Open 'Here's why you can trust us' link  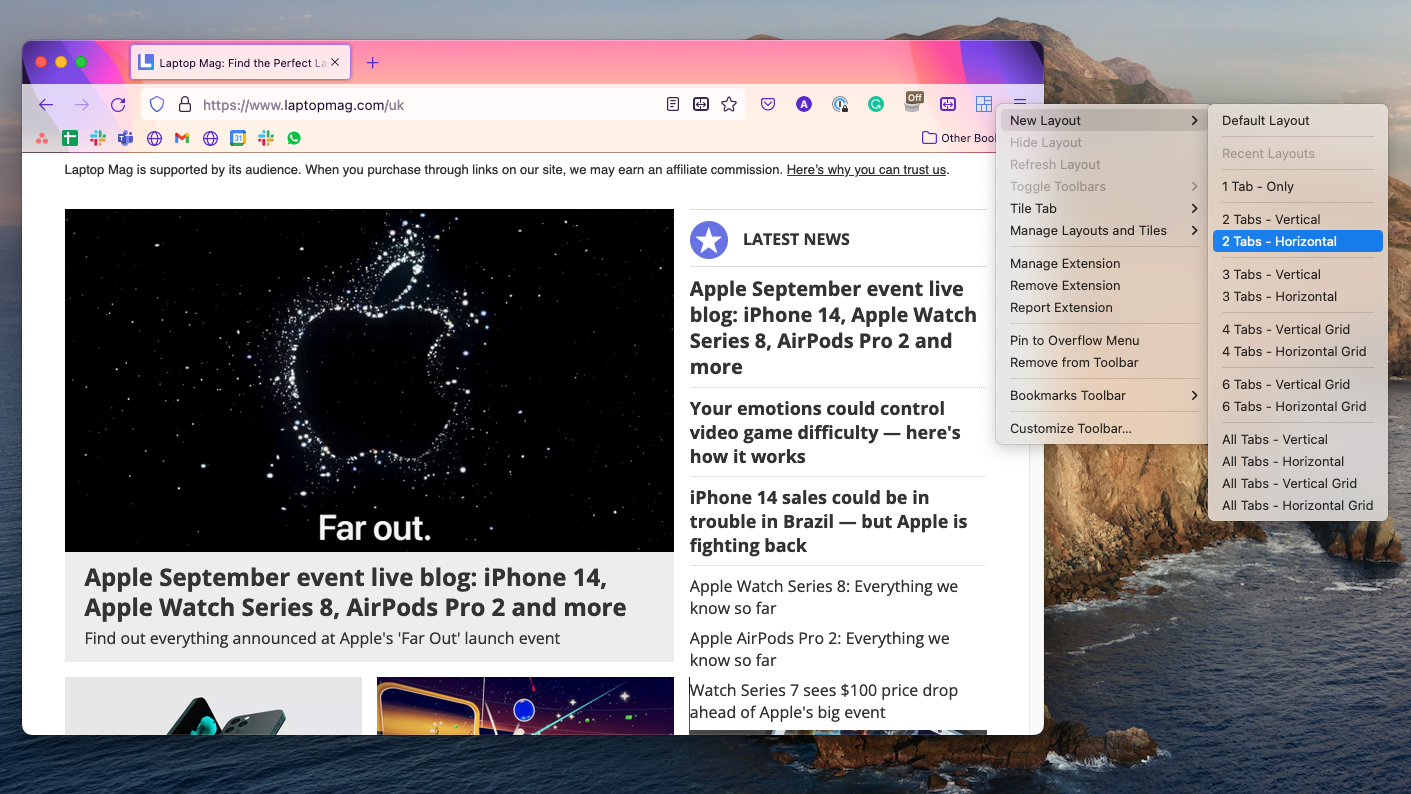click(866, 170)
